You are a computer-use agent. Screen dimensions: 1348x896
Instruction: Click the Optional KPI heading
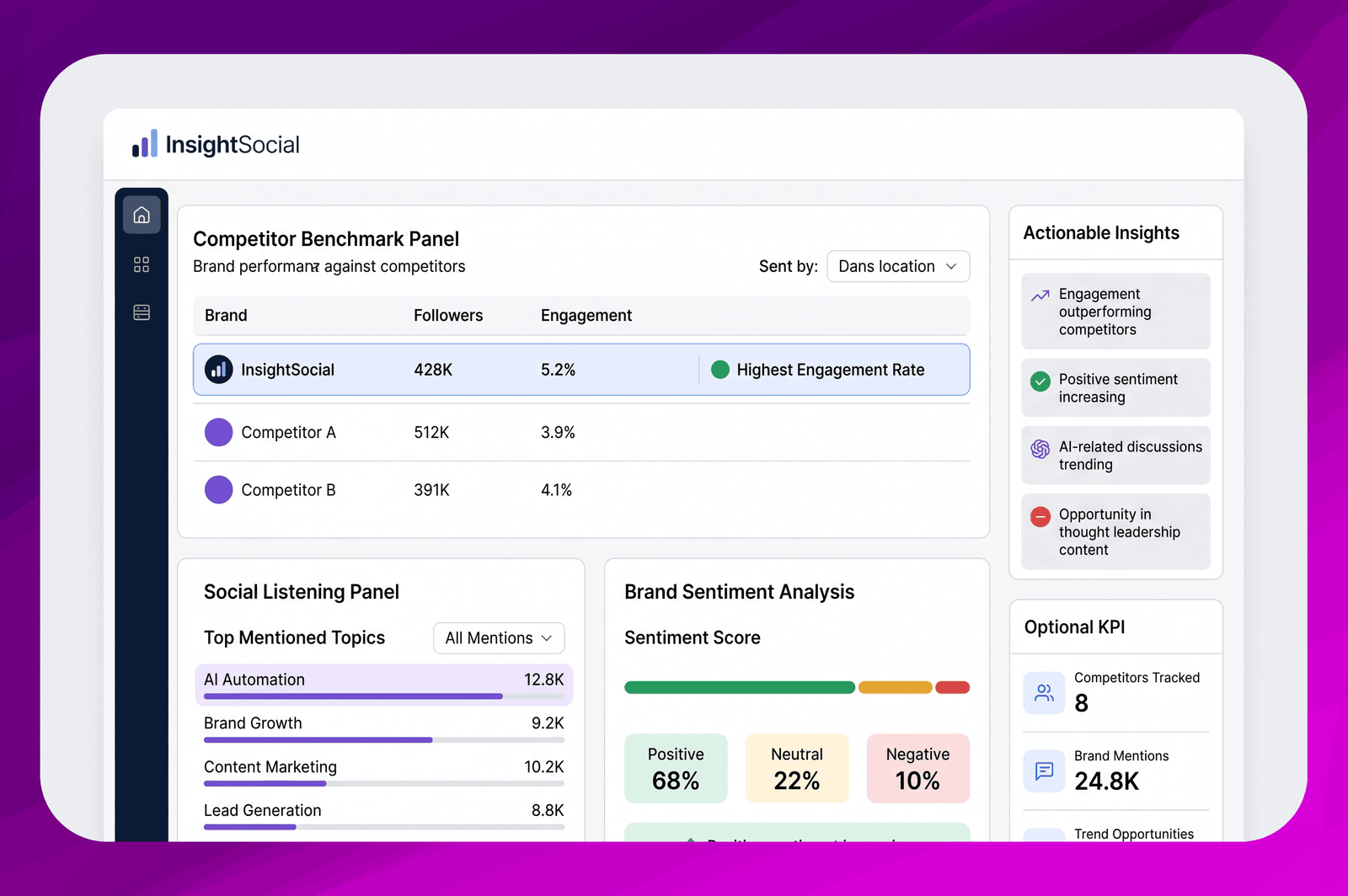1075,627
